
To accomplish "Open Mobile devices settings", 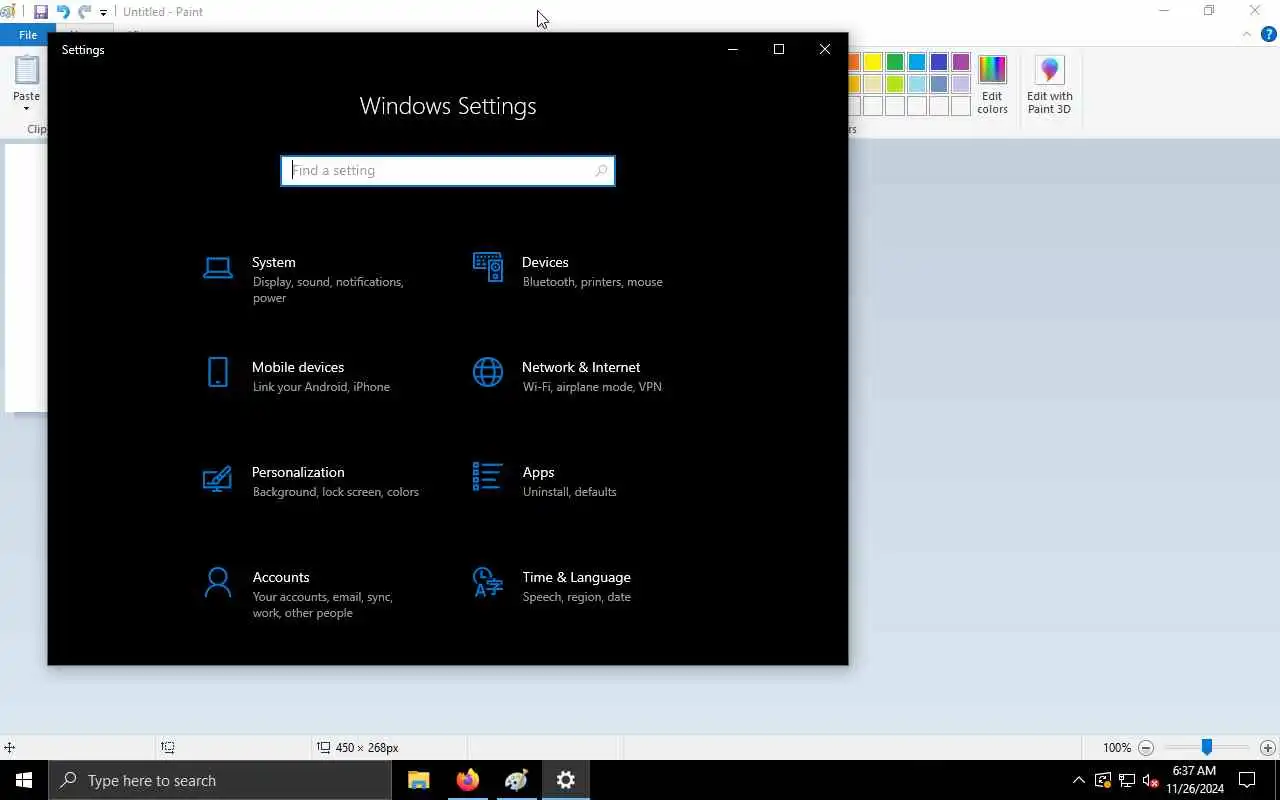I will click(x=313, y=376).
